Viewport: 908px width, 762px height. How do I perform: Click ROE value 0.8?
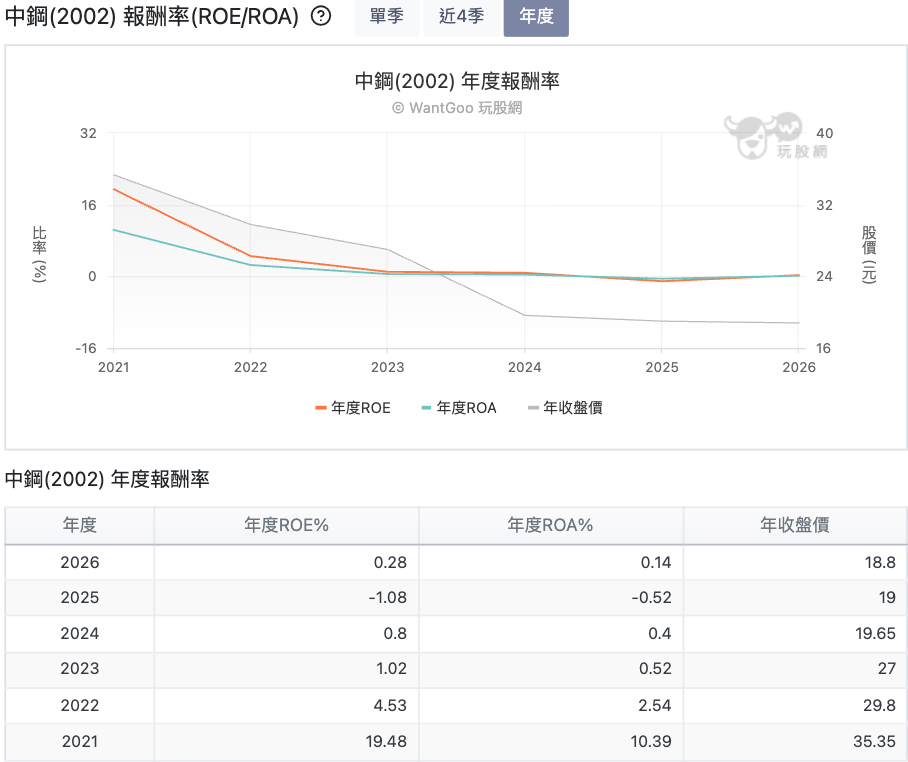coord(395,633)
